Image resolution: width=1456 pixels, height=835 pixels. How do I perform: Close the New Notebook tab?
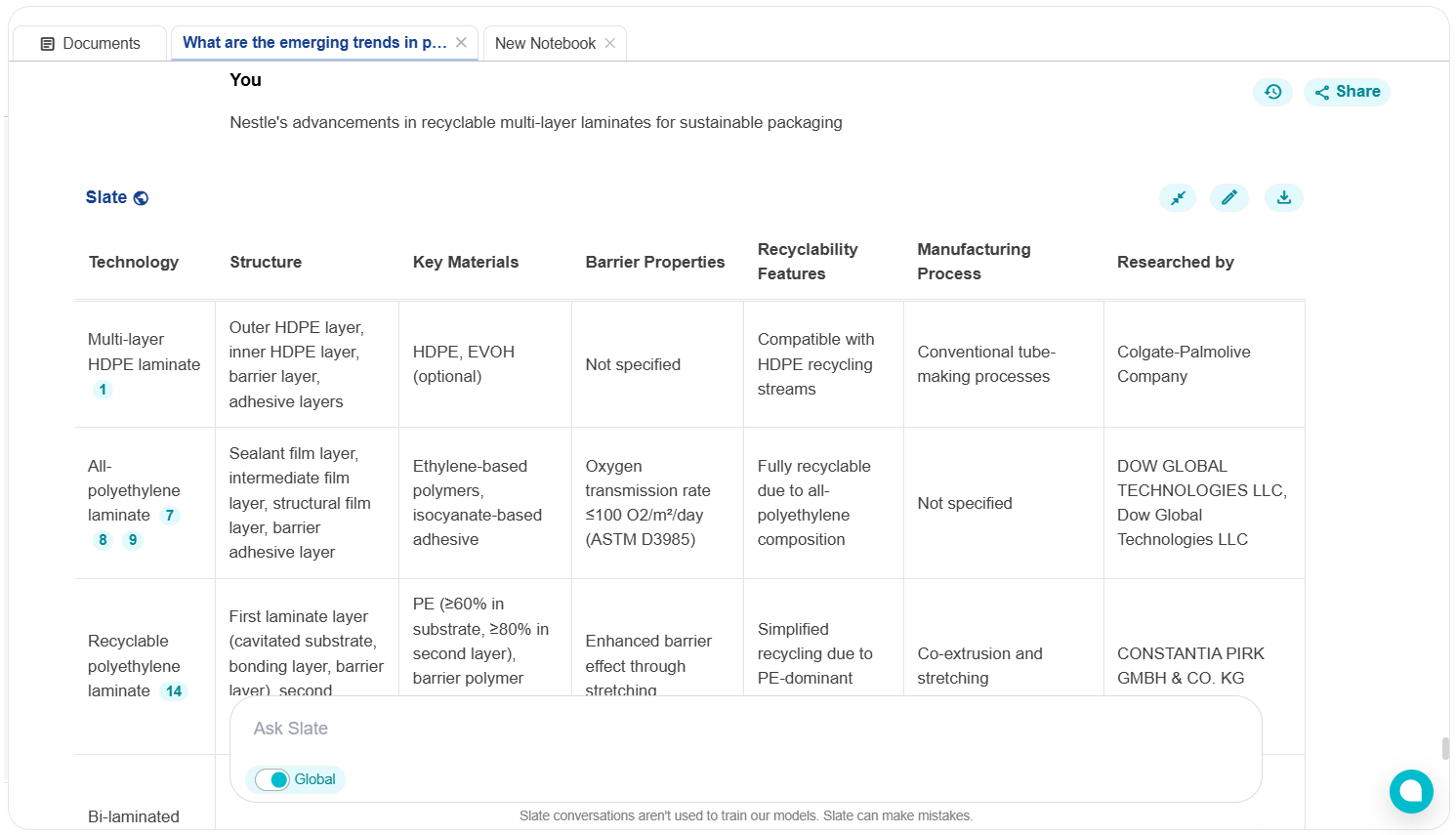click(x=610, y=43)
